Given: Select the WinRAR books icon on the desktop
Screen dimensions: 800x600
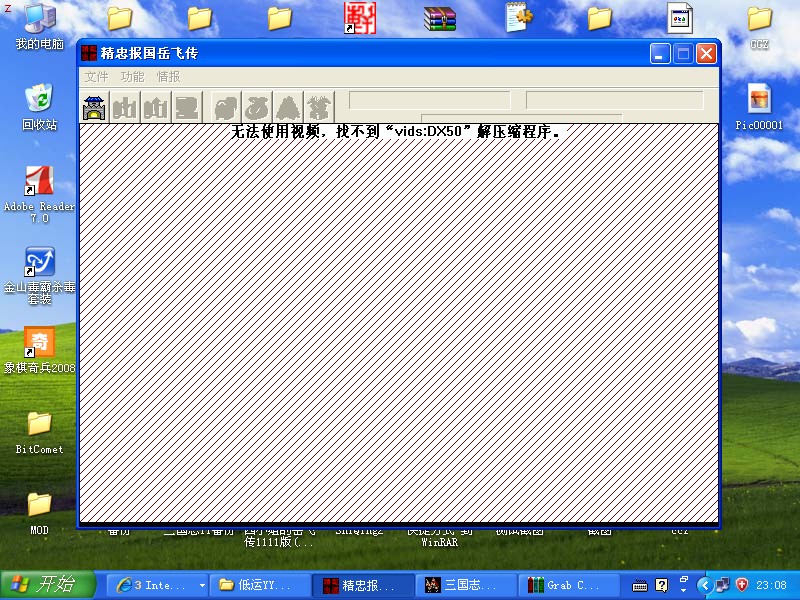Looking at the screenshot, I should click(x=440, y=18).
